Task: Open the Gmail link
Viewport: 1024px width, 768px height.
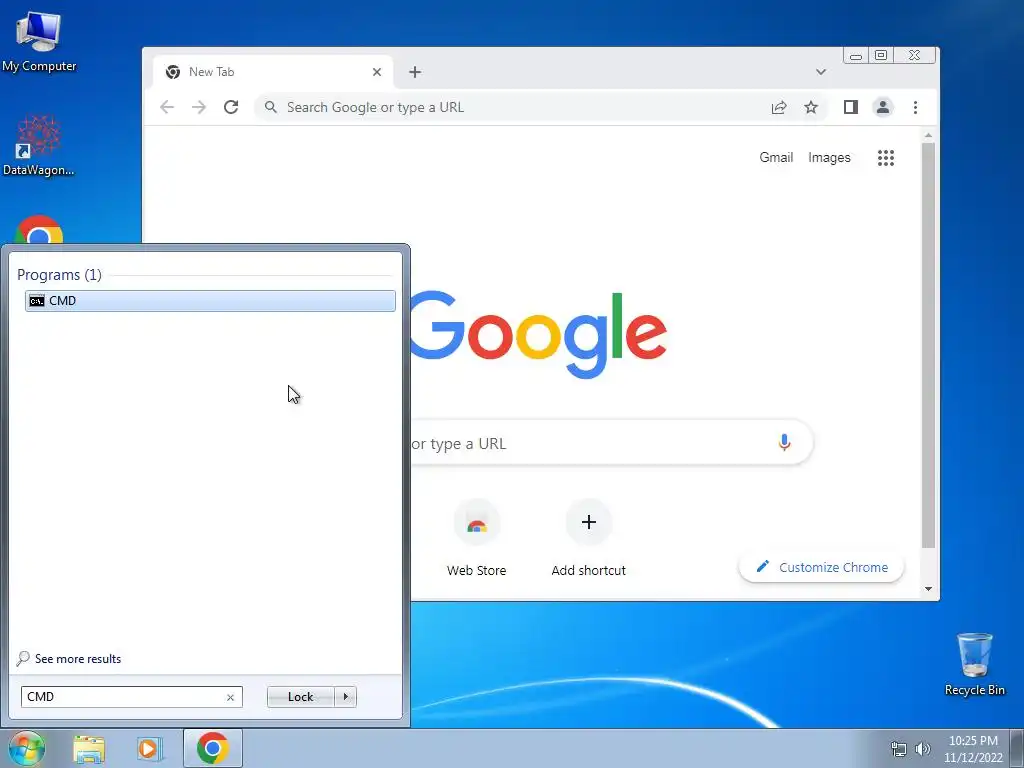Action: pos(776,157)
